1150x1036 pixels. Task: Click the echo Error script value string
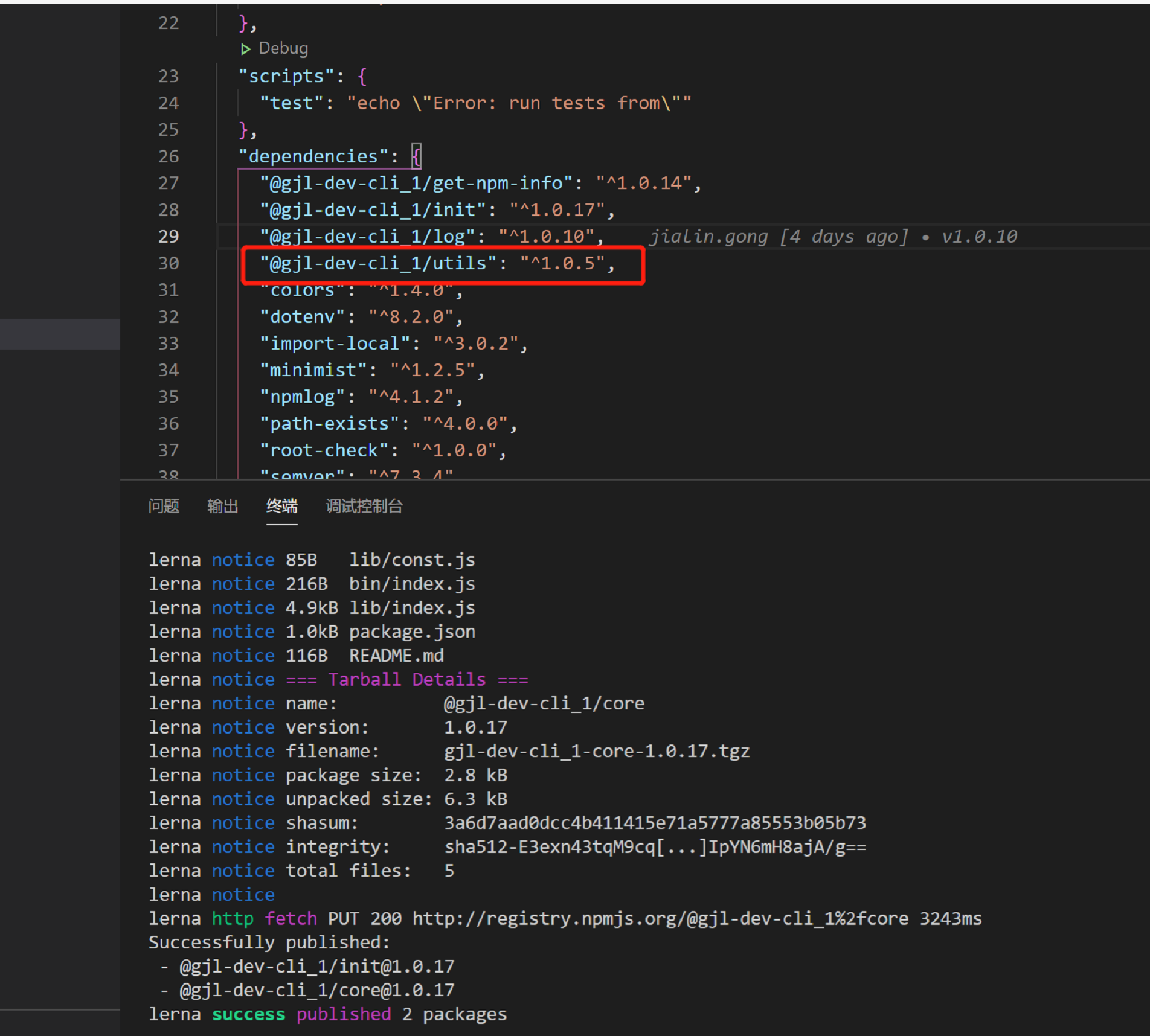pos(519,103)
